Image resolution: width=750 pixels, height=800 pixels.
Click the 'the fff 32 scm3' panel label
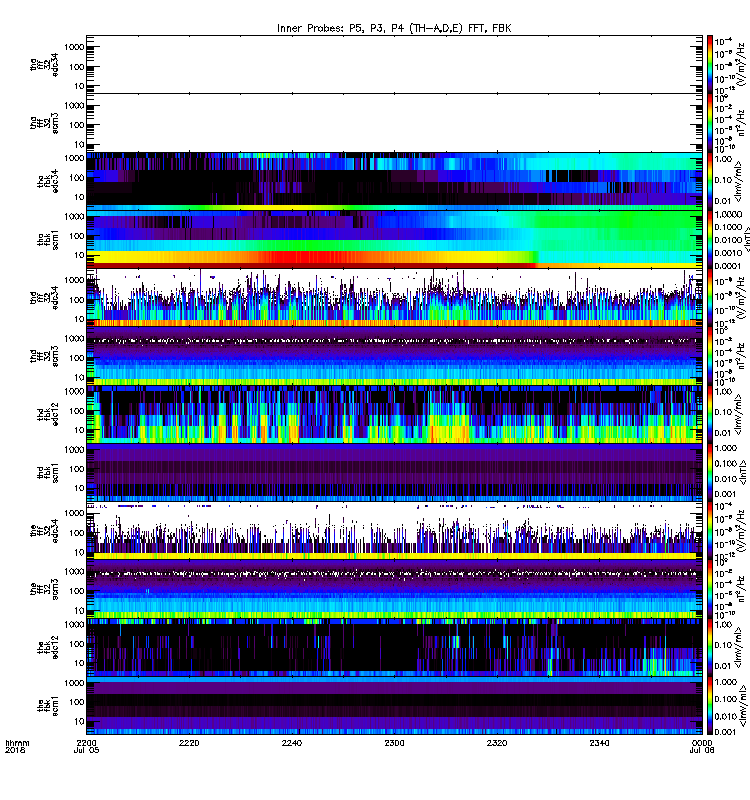(44, 589)
